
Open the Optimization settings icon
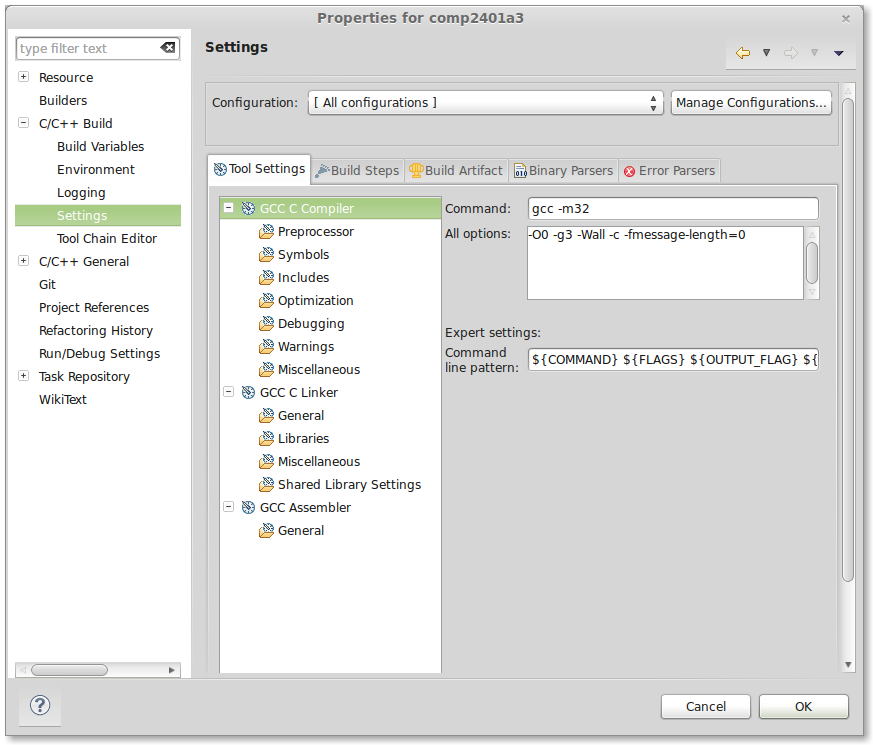coord(266,301)
